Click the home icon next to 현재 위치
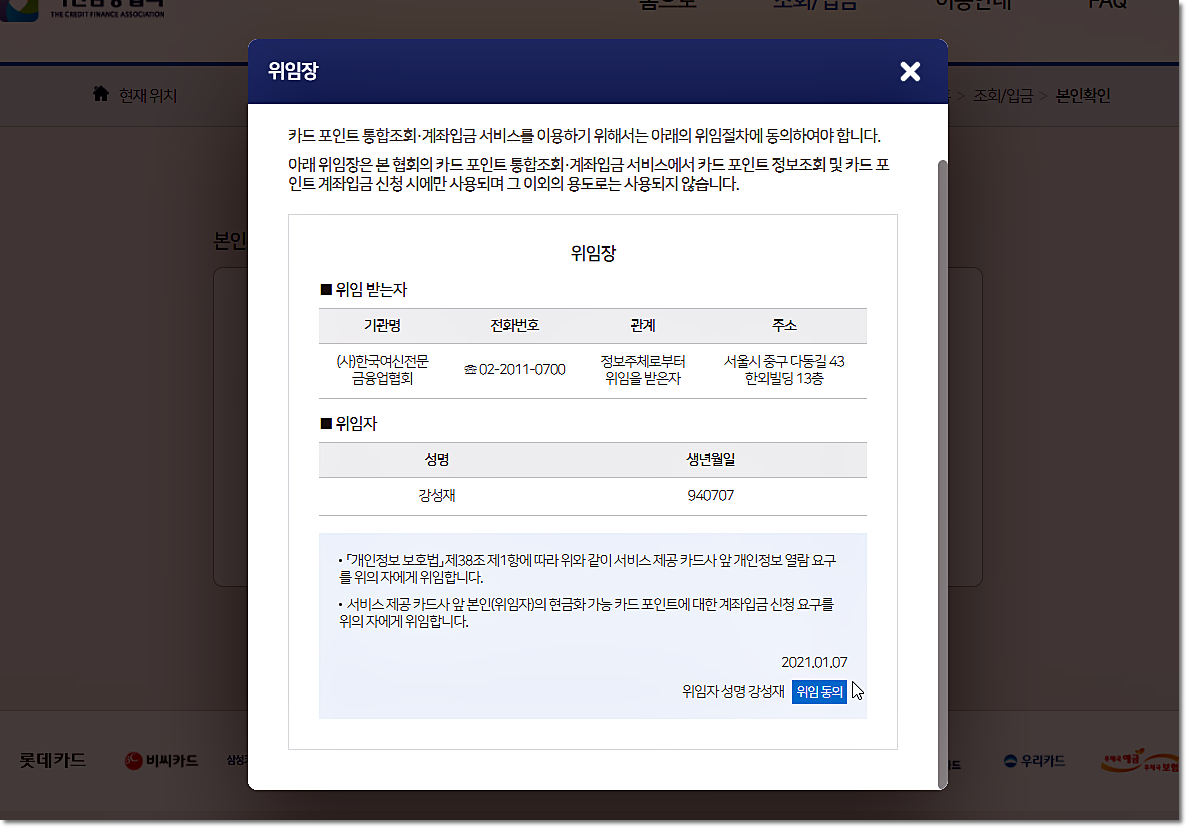 101,94
